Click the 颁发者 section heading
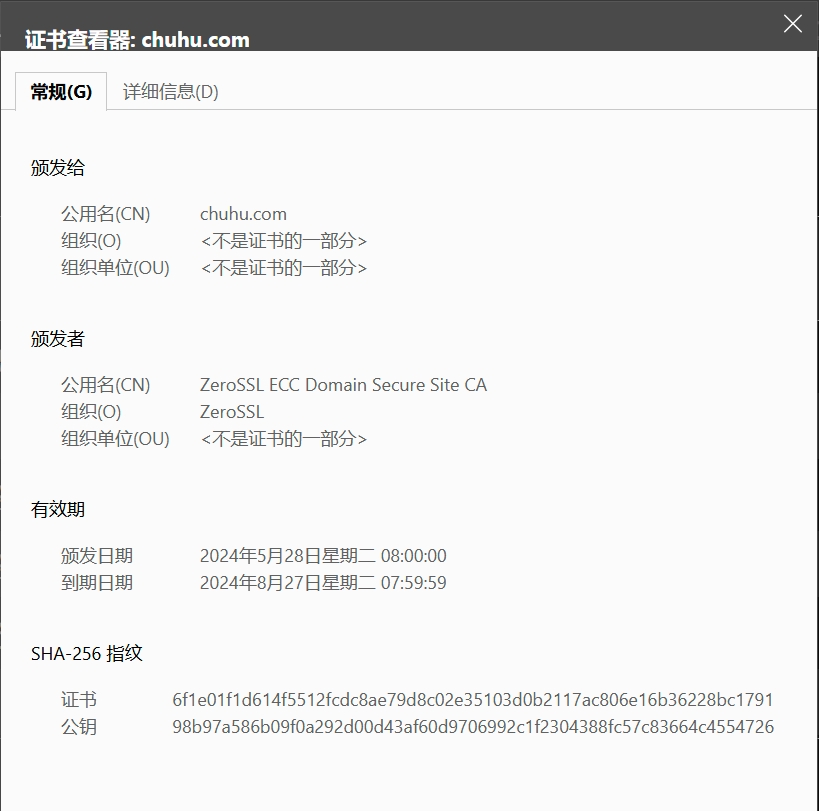Image resolution: width=819 pixels, height=811 pixels. pyautogui.click(x=57, y=339)
